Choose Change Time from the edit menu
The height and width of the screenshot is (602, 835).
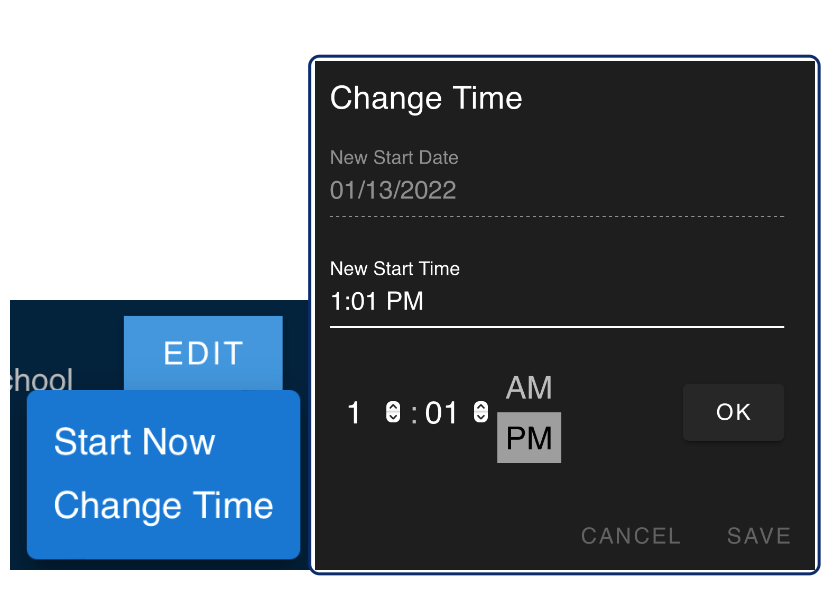[163, 505]
